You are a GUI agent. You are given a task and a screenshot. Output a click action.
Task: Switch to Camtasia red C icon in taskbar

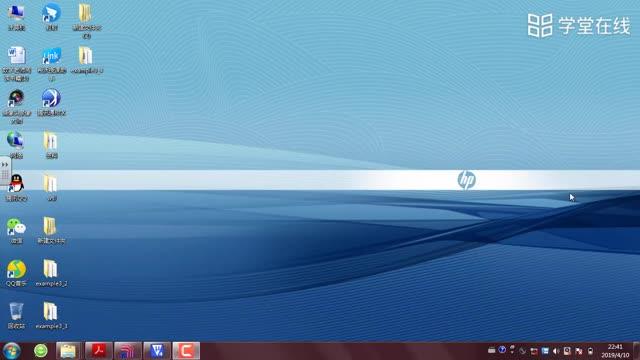pyautogui.click(x=186, y=351)
